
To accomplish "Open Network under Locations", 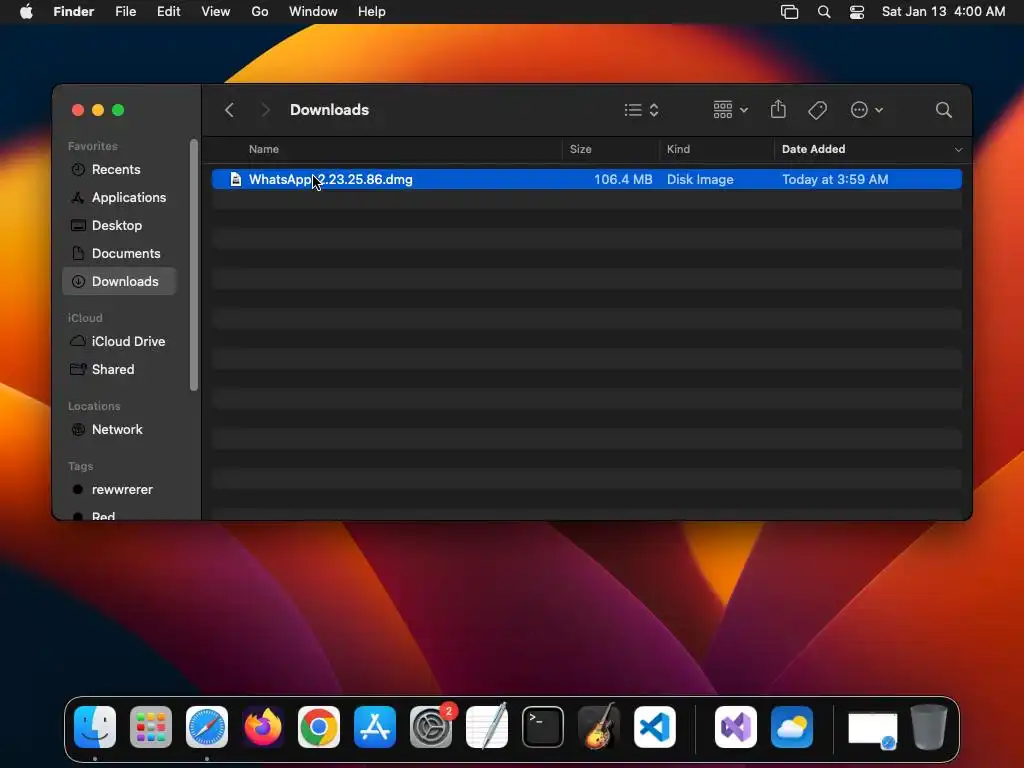I will 119,430.
